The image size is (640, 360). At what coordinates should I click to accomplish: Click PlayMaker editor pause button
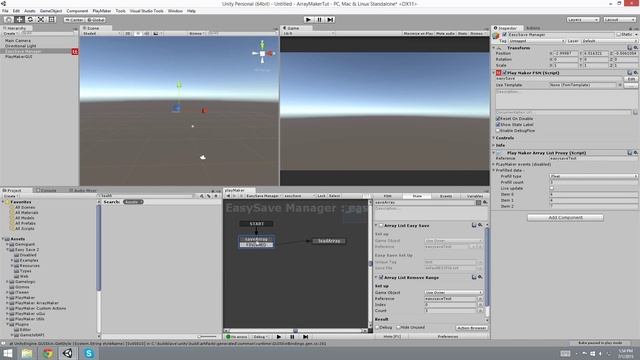(x=292, y=337)
